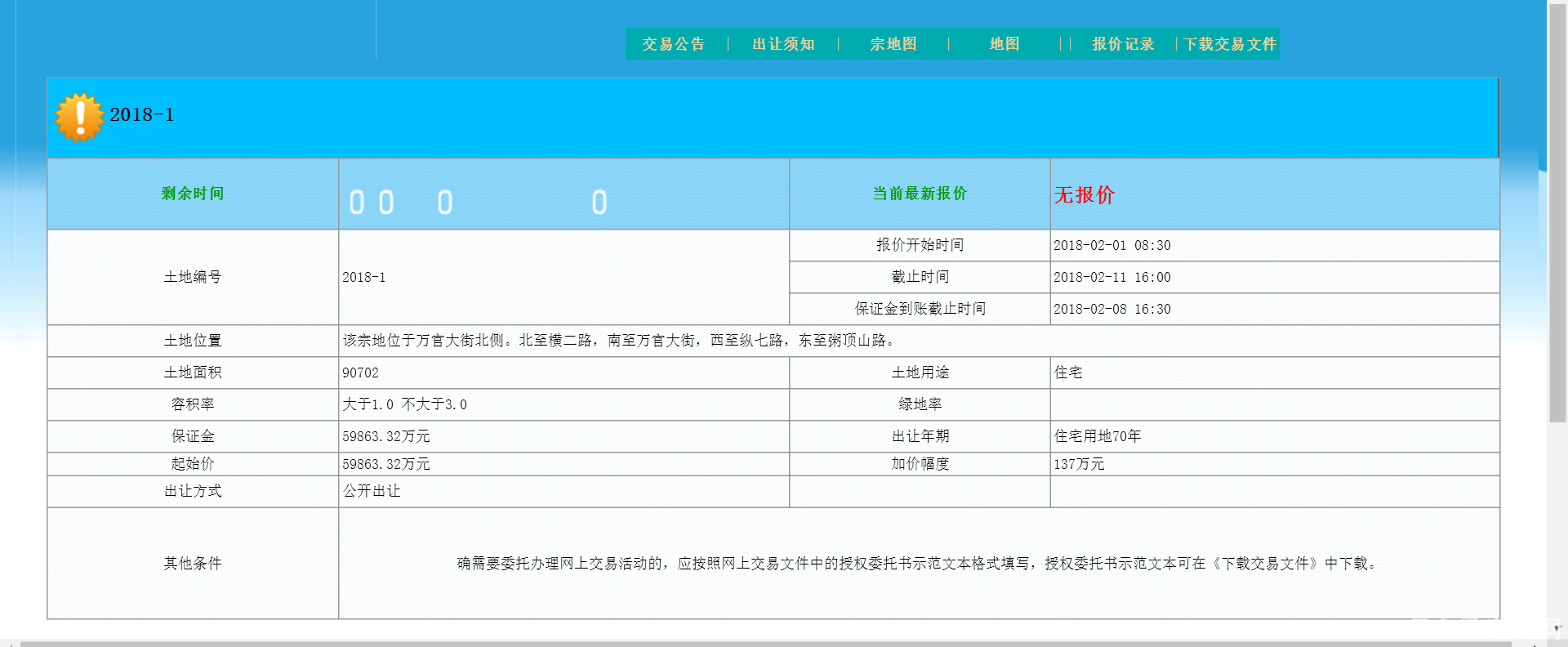Click the 剩余时间 header label

coord(193,194)
